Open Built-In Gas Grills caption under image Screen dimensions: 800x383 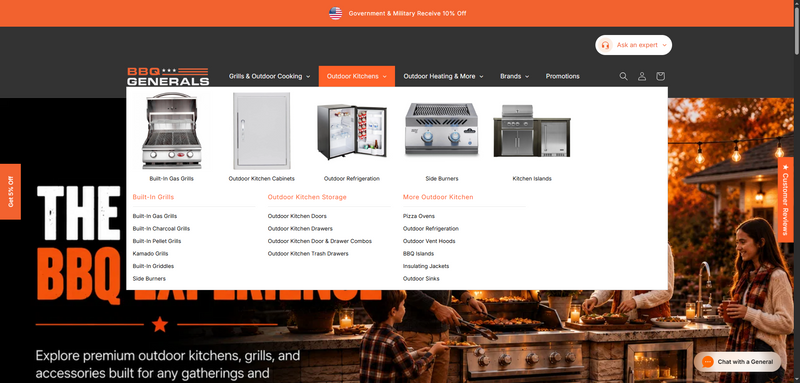tap(171, 179)
